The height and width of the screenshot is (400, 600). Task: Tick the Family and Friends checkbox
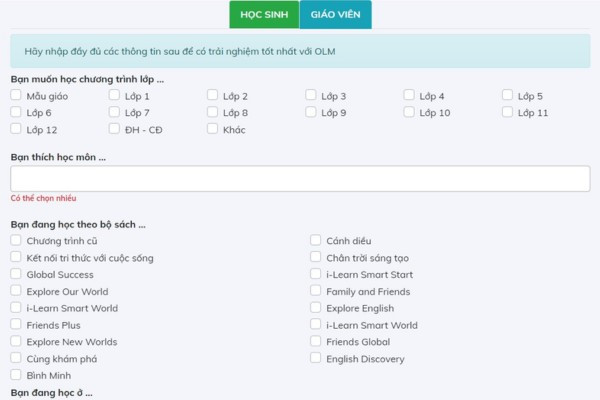click(x=315, y=291)
